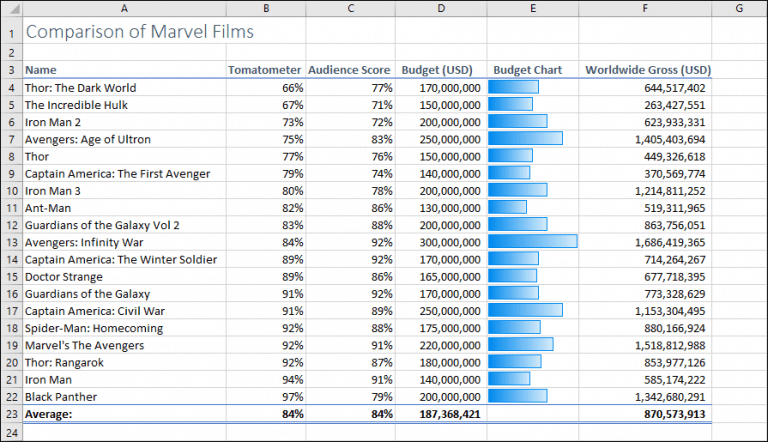Select column E header
This screenshot has width=768, height=442.
pos(532,8)
